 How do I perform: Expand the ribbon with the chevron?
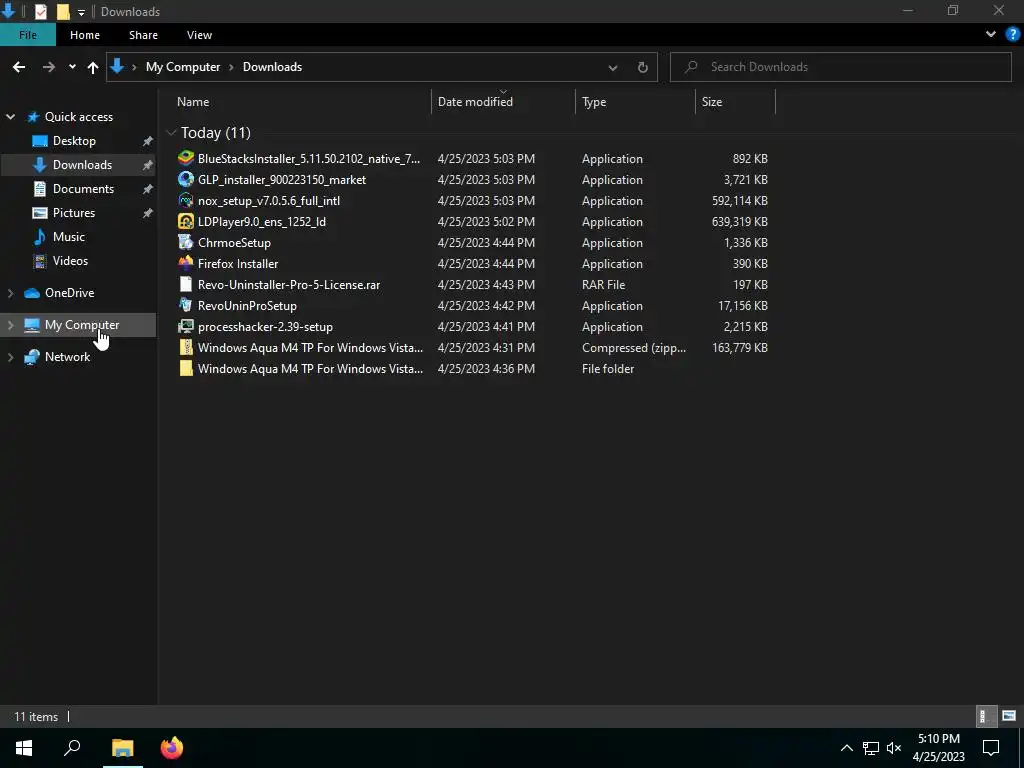[x=991, y=35]
